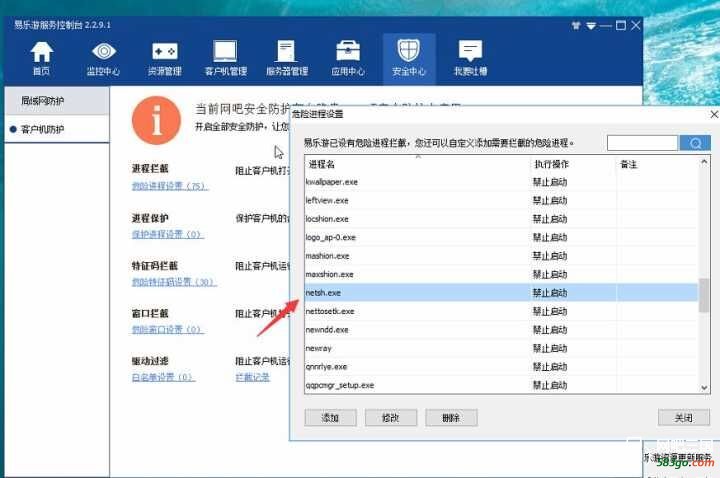The height and width of the screenshot is (478, 720).
Task: Open 危险窗口设置 (0) link
Action: (168, 330)
